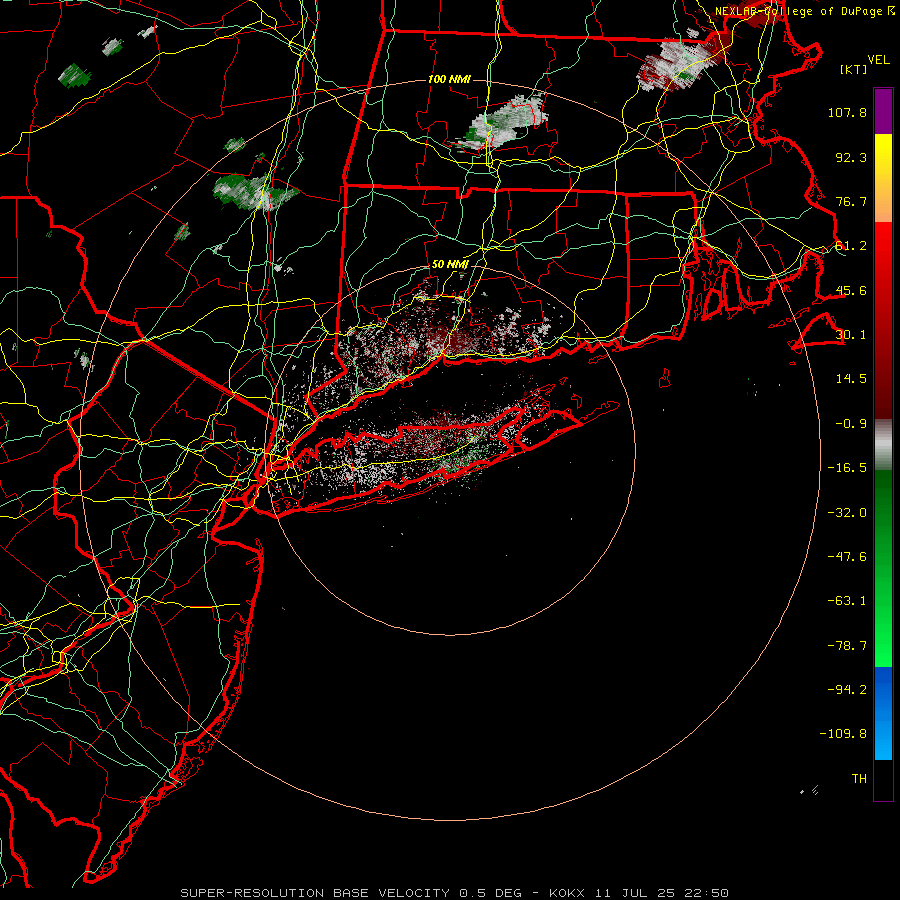
Task: Click the [KT] units label
Action: click(x=854, y=69)
